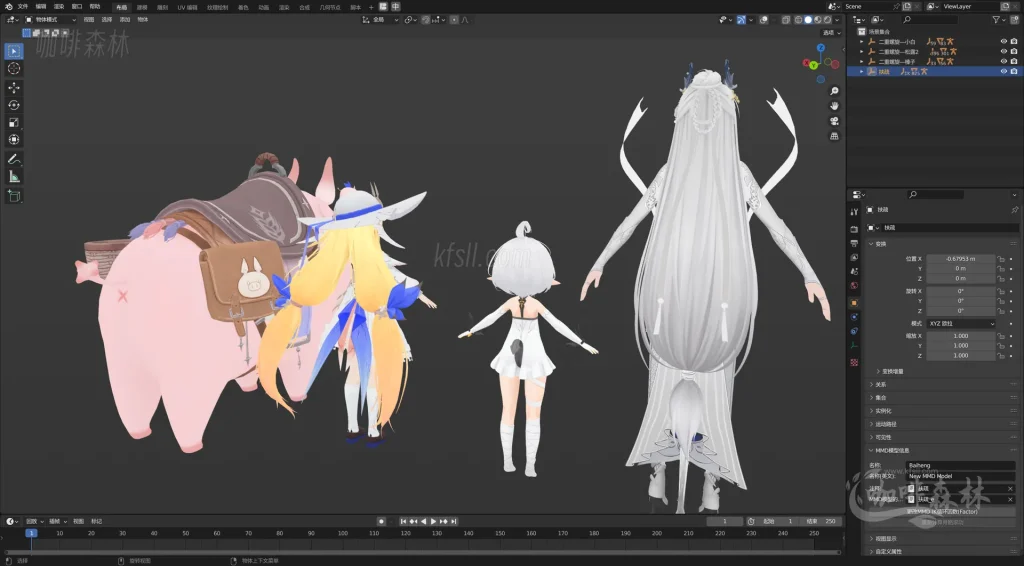Select the Move tool
This screenshot has width=1024, height=566.
(x=14, y=87)
